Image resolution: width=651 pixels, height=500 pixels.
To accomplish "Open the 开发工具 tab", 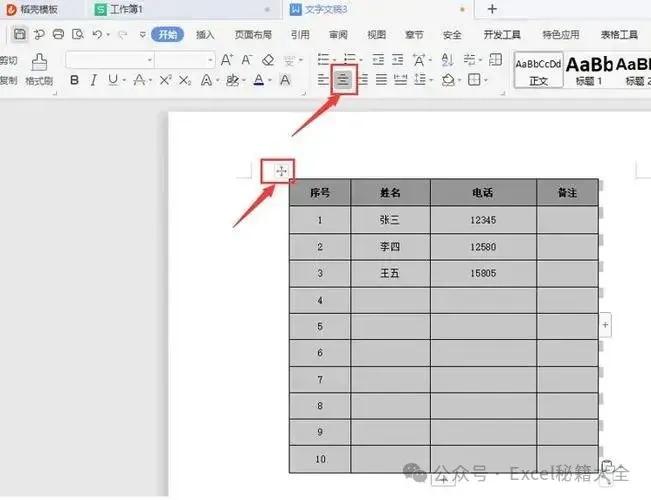I will coord(502,34).
